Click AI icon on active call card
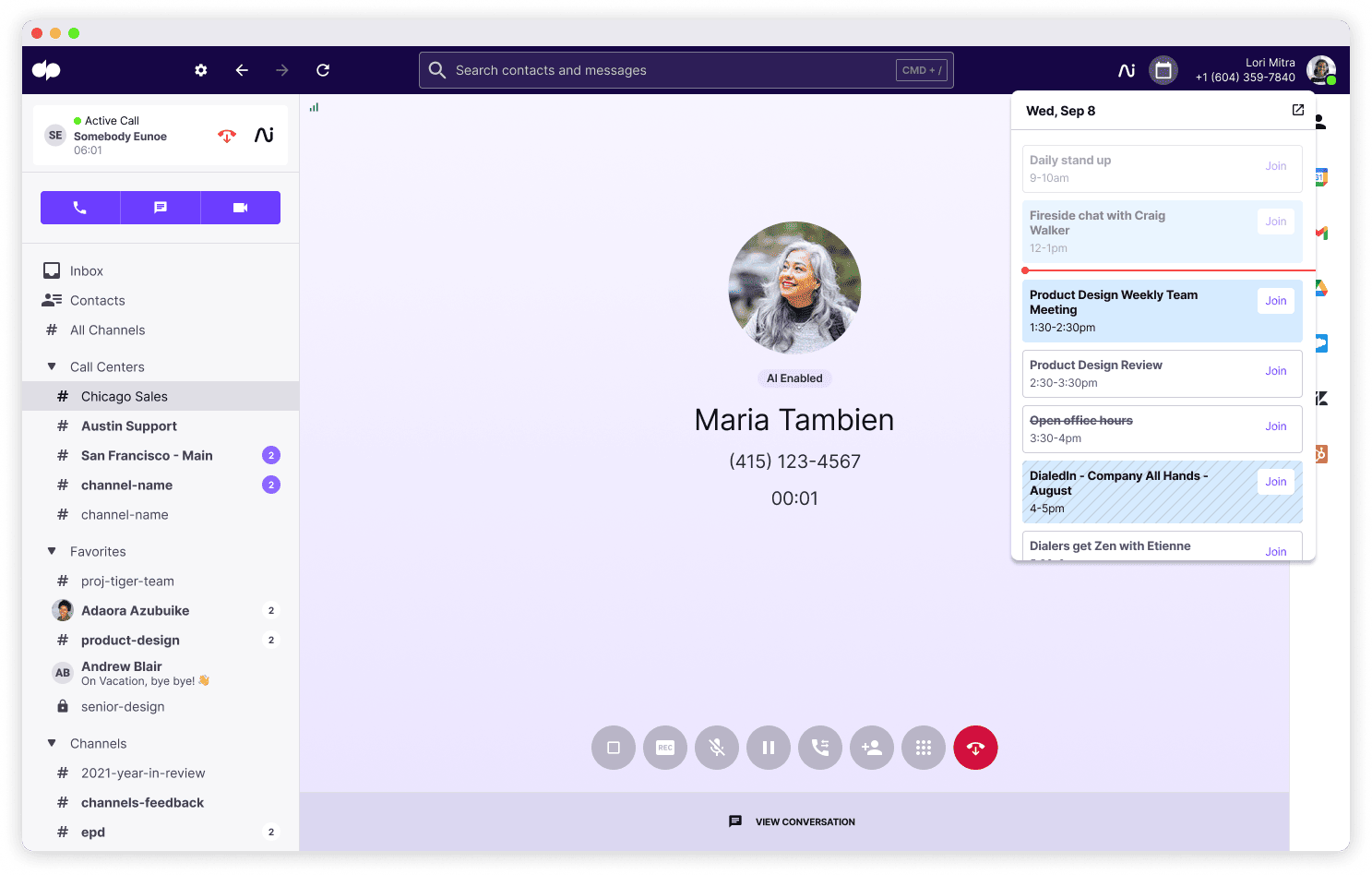 tap(265, 136)
